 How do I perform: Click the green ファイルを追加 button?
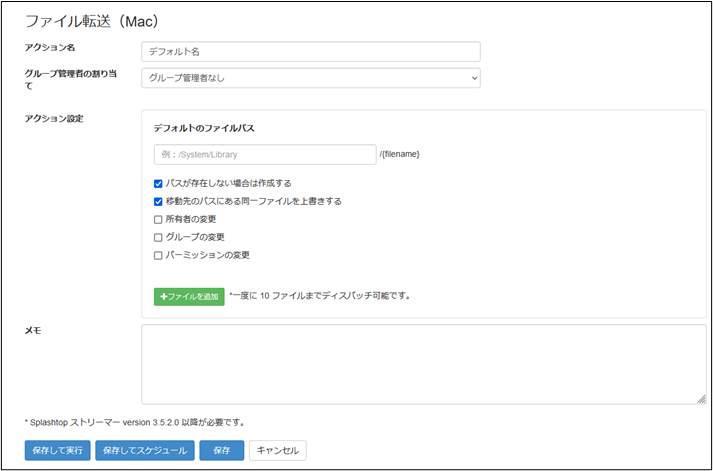(x=189, y=297)
